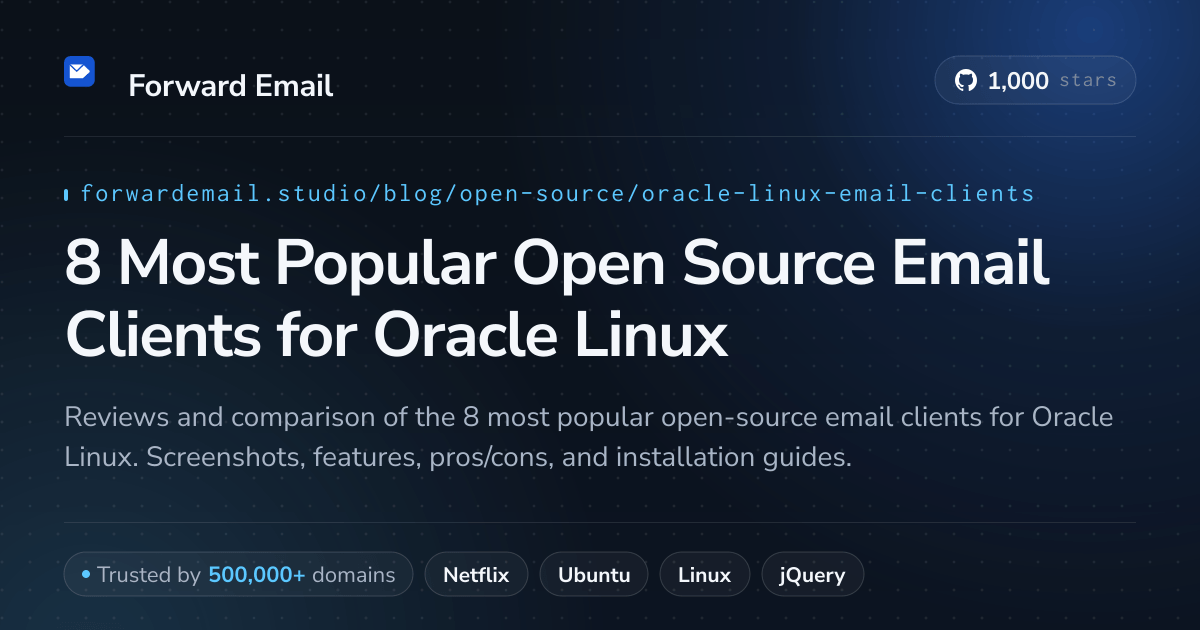Click the forwardemail.studio blog URL
The image size is (1200, 630).
(557, 193)
